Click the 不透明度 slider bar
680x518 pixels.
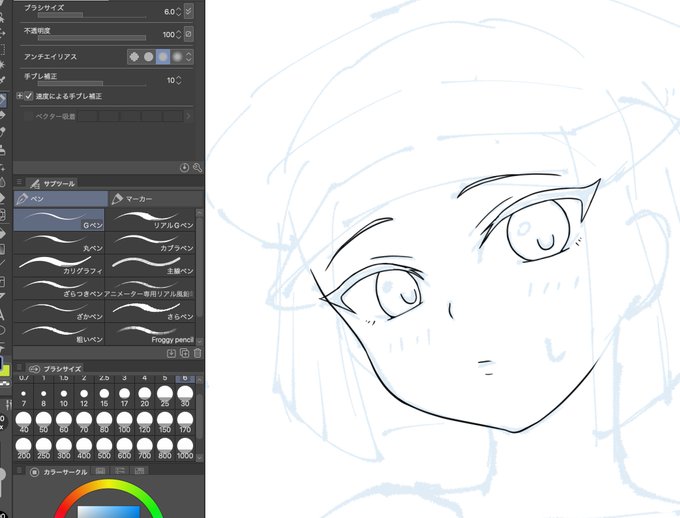[92, 38]
